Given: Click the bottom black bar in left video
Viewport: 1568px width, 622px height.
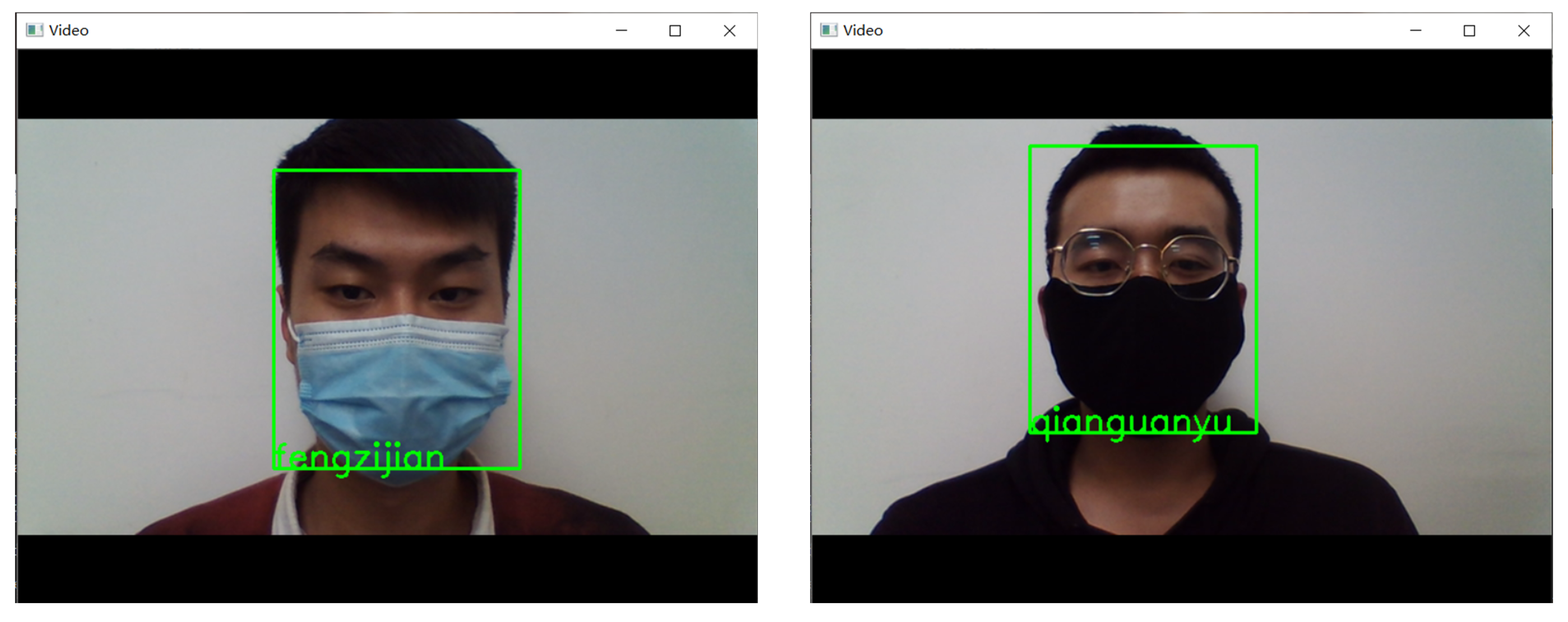Looking at the screenshot, I should point(387,568).
